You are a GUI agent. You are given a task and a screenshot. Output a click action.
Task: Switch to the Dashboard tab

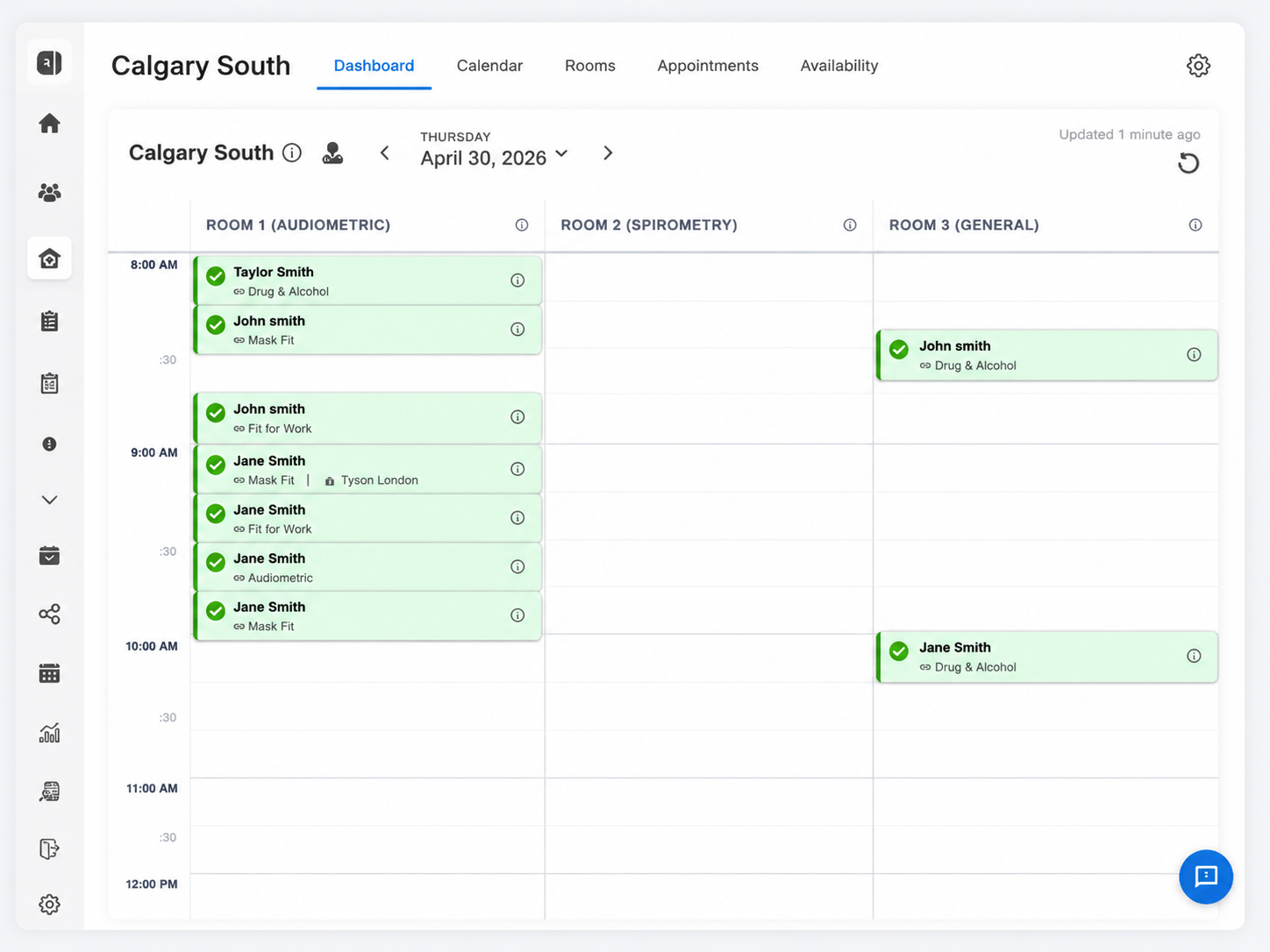tap(374, 66)
